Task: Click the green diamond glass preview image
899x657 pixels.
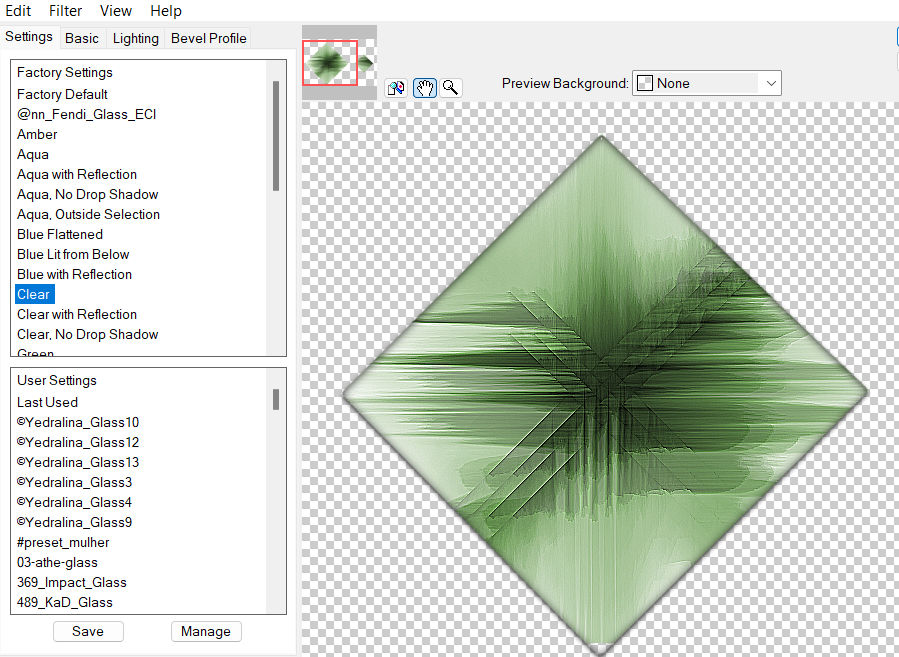Action: (x=605, y=394)
